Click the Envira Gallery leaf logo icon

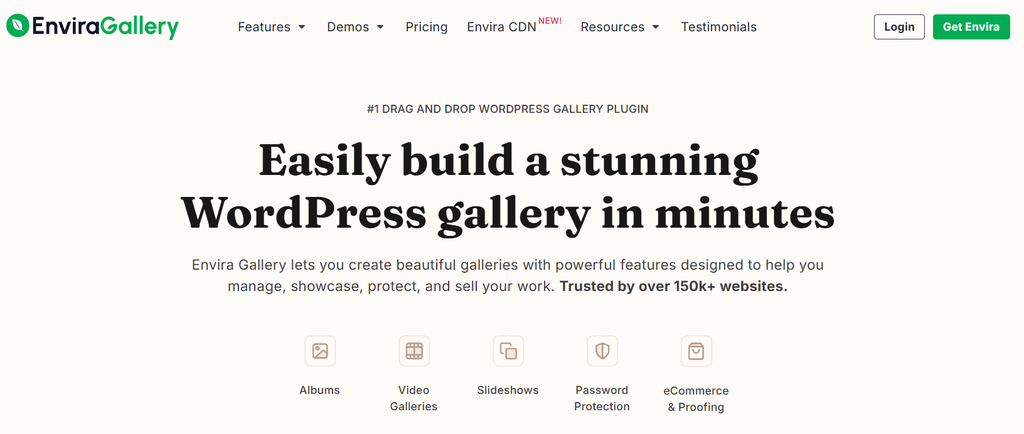point(17,26)
